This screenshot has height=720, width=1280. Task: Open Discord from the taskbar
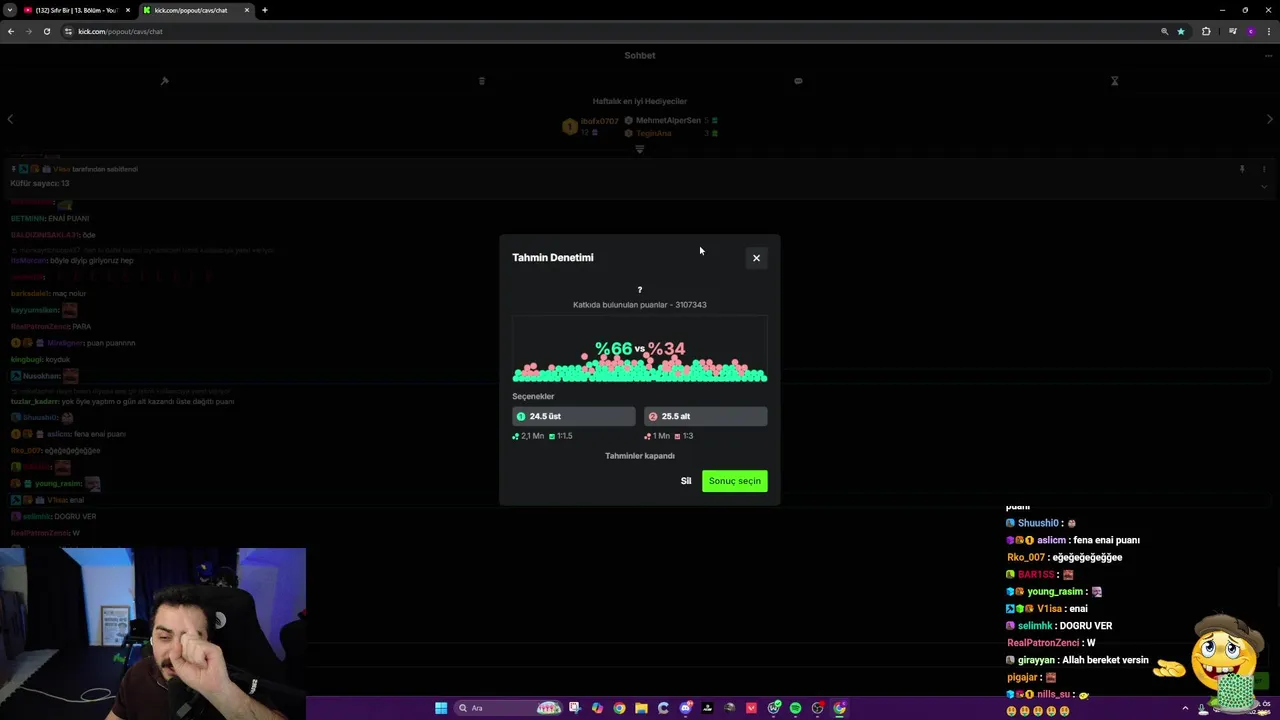[x=685, y=708]
